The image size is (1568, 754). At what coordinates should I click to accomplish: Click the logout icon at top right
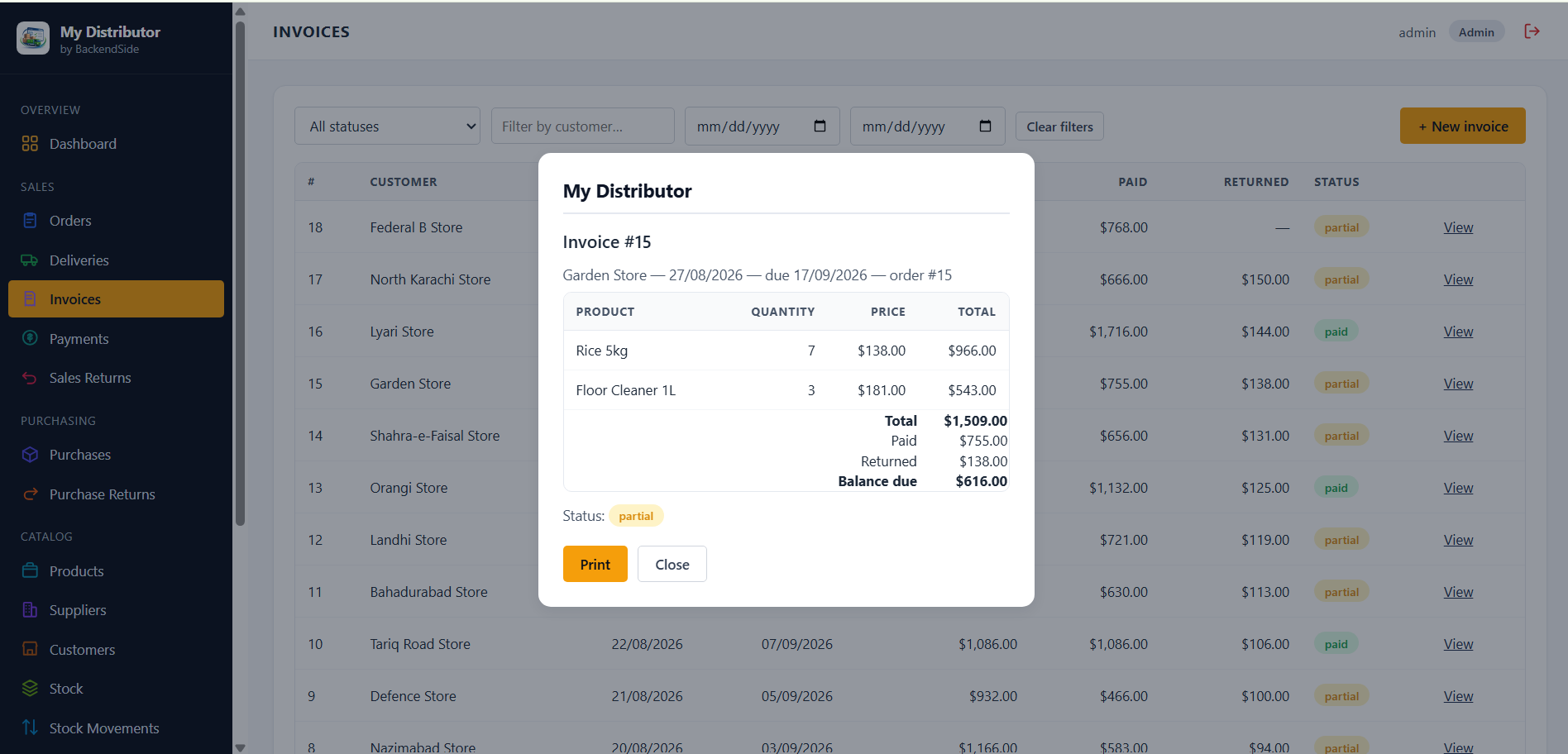tap(1532, 31)
